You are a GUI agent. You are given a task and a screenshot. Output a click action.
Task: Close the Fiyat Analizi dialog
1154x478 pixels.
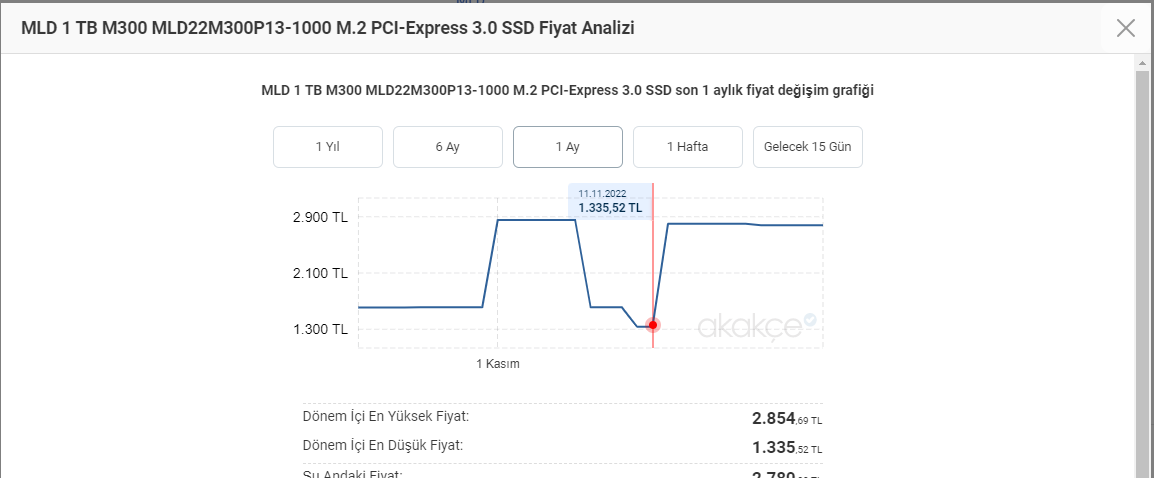(1126, 28)
